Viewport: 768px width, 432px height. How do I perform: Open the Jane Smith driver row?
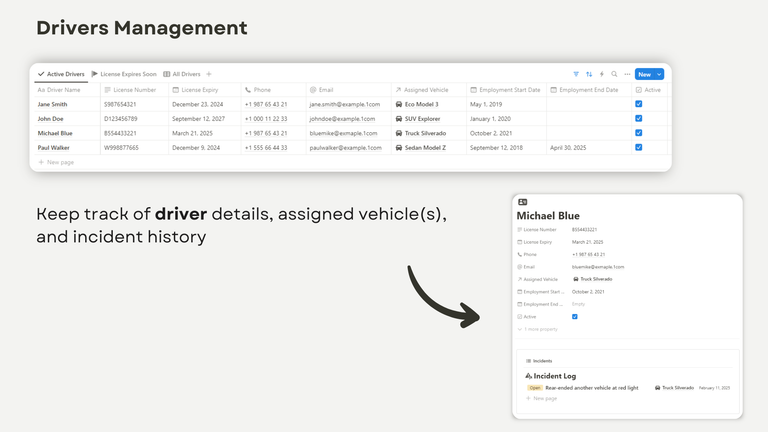pos(52,104)
